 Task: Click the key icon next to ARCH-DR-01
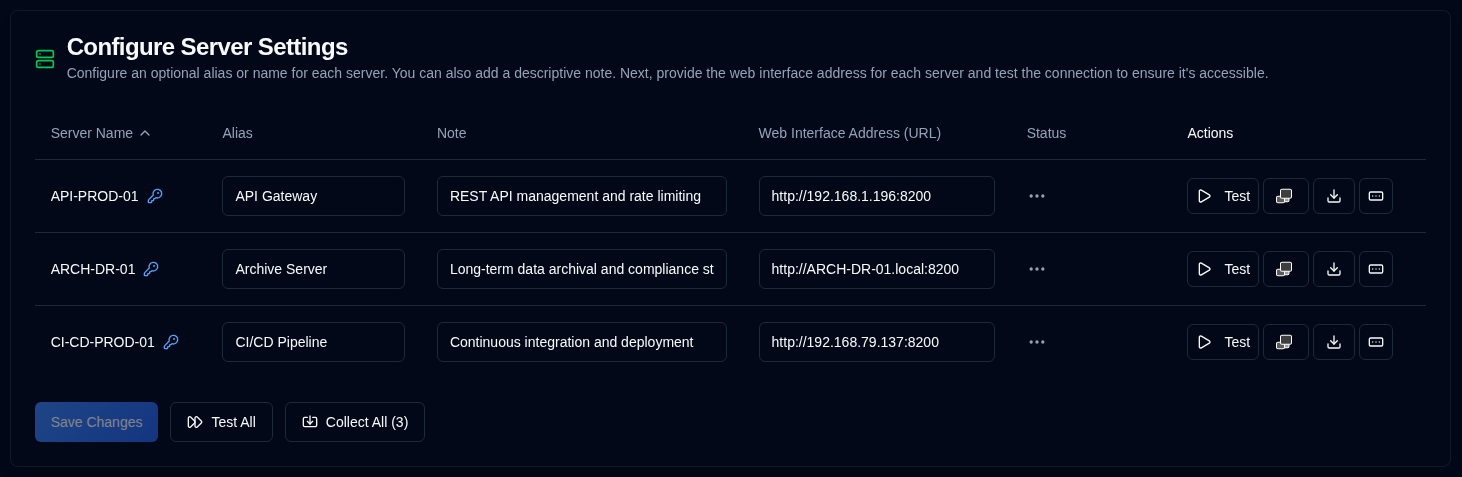151,269
